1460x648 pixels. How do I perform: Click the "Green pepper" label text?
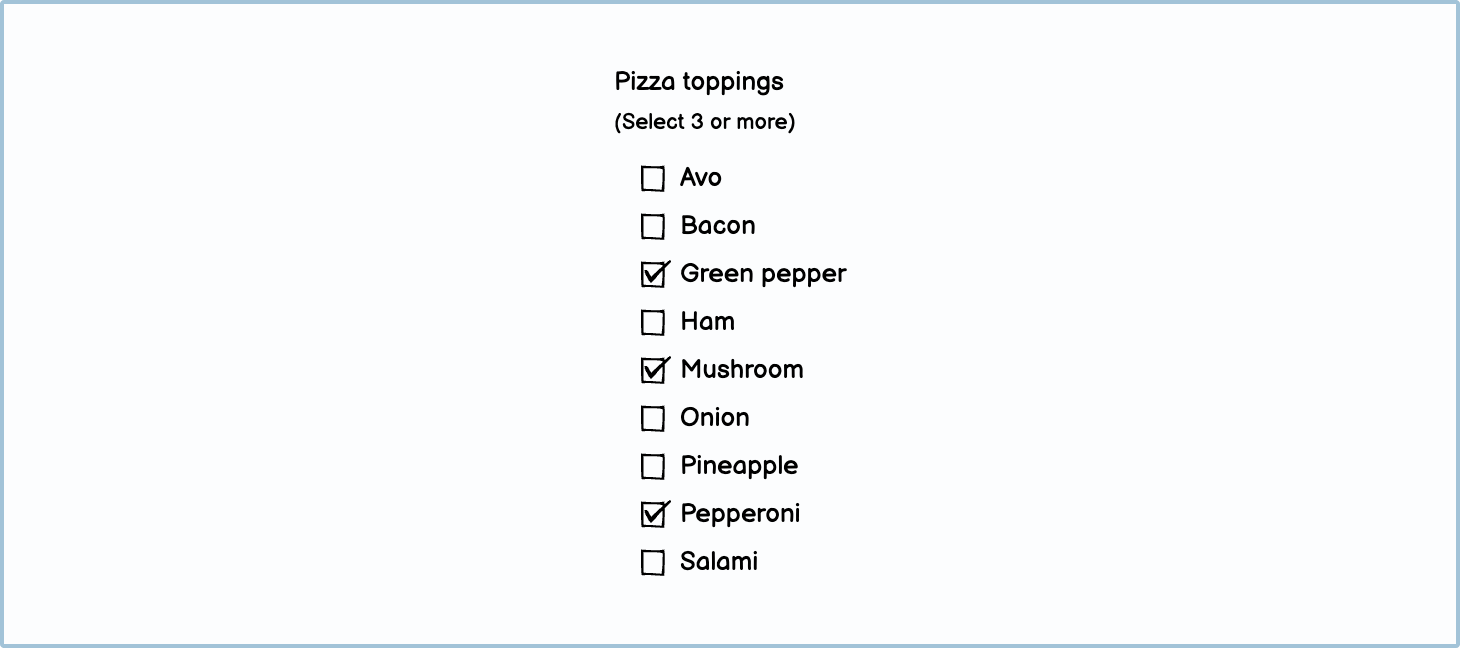point(763,274)
